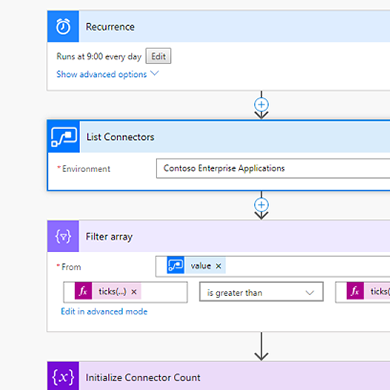Click the List Connectors flow icon
390x390 pixels.
click(x=64, y=137)
